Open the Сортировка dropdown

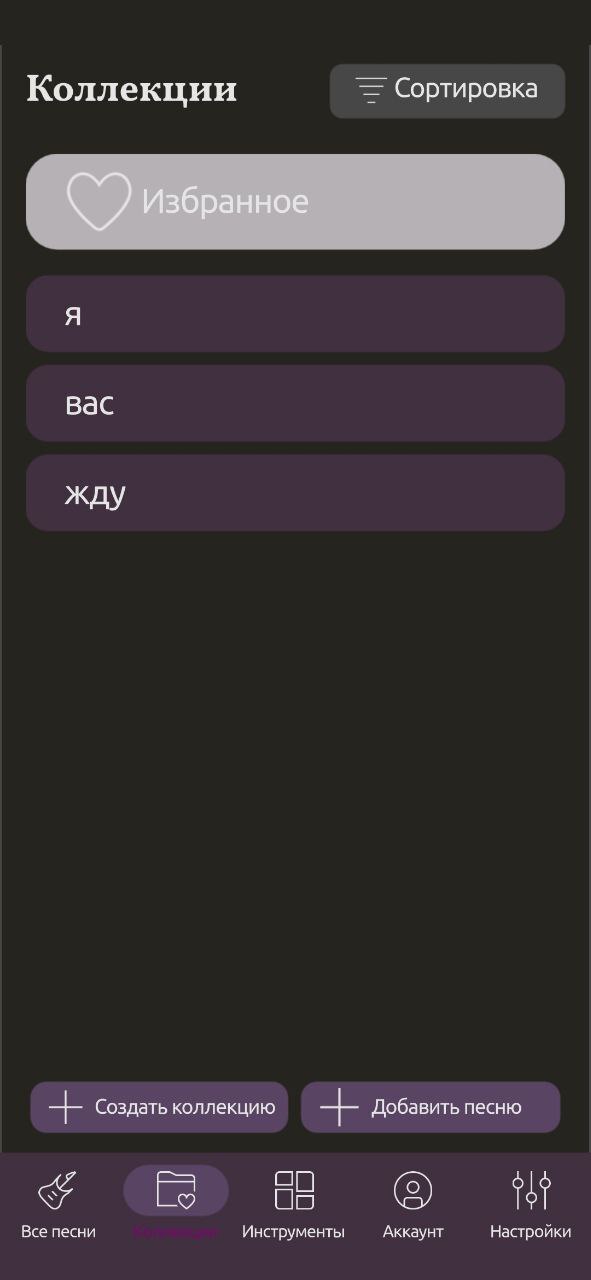pos(448,91)
